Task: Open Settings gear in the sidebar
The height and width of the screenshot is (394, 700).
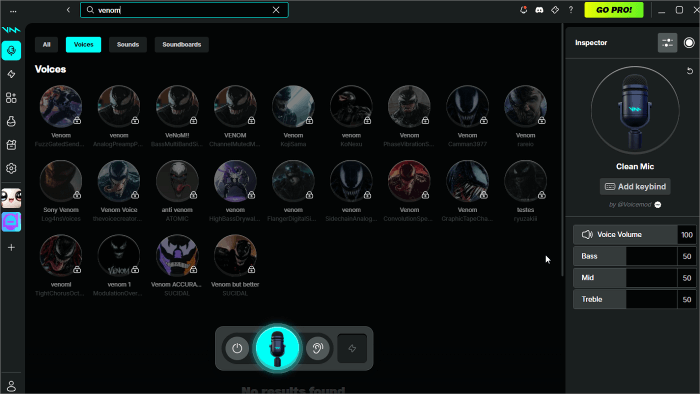Action: (x=11, y=168)
